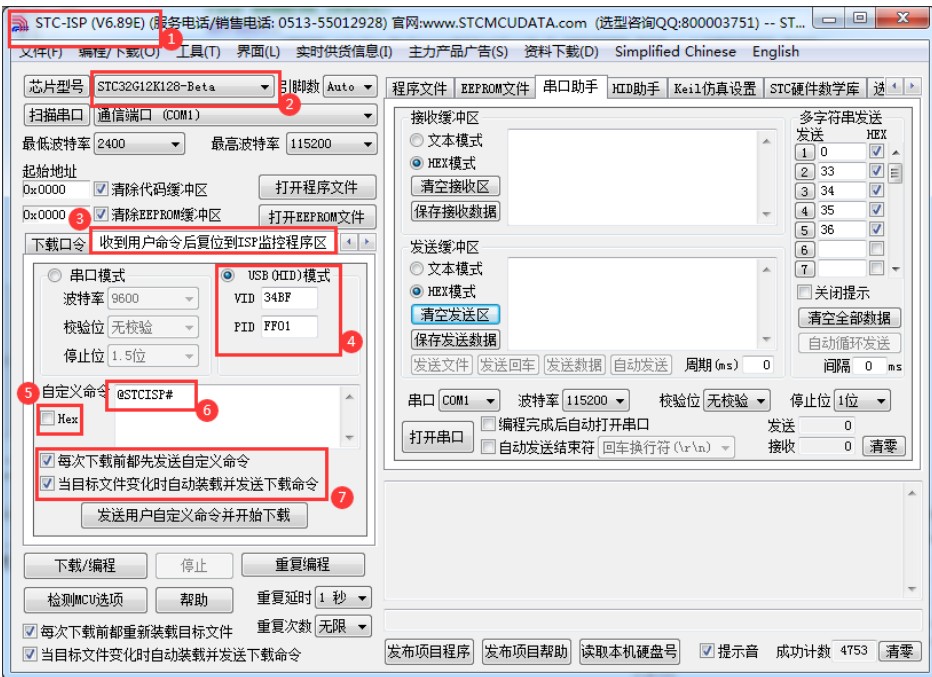Toggle HEX checkbox for string row 33
Screen dimensions: 932x677
(x=876, y=171)
